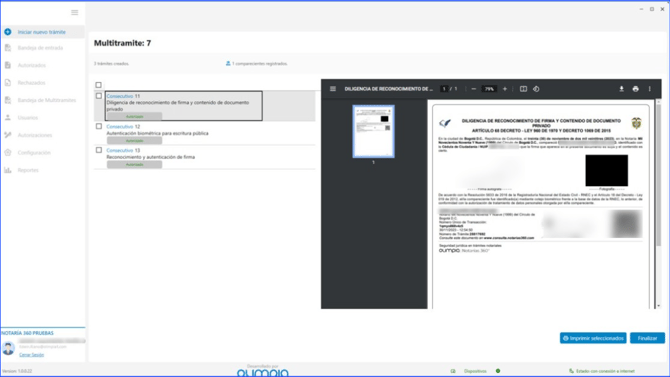Check the Consecutivo 13 checkbox
The image size is (670, 377).
click(x=99, y=150)
